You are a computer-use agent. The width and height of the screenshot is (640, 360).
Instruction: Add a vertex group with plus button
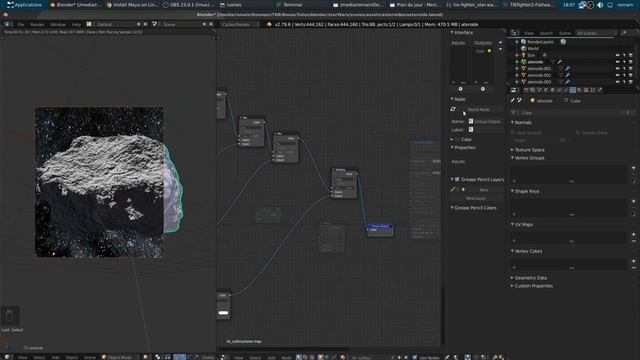click(x=633, y=168)
